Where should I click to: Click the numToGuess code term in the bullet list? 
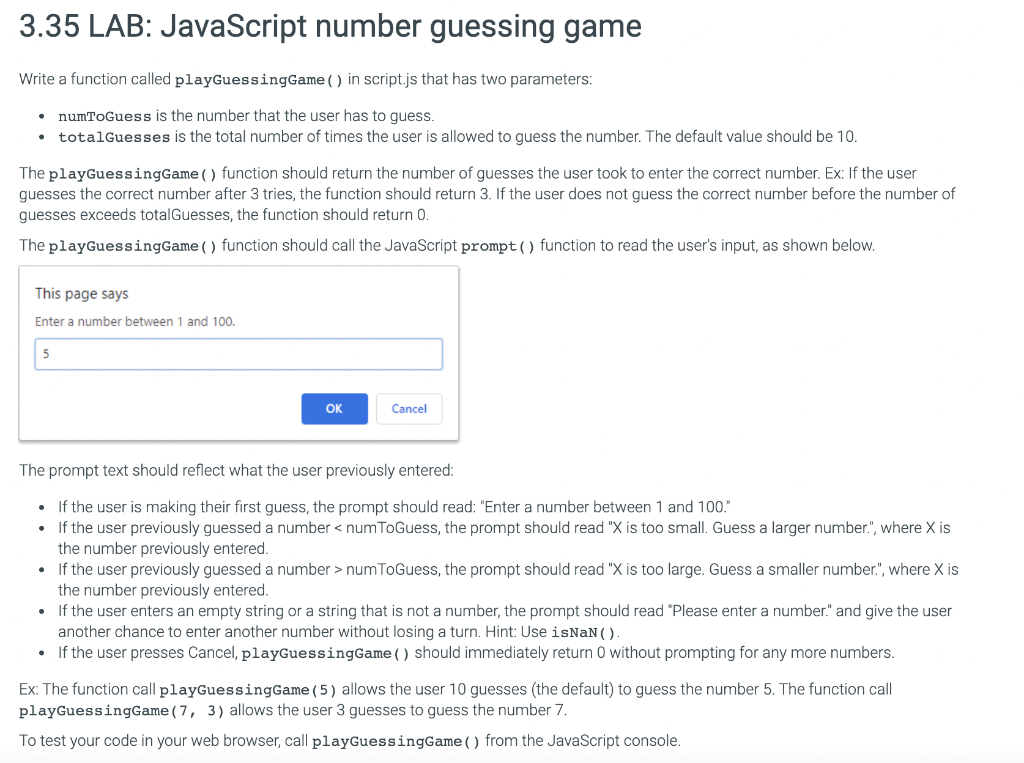[x=104, y=116]
